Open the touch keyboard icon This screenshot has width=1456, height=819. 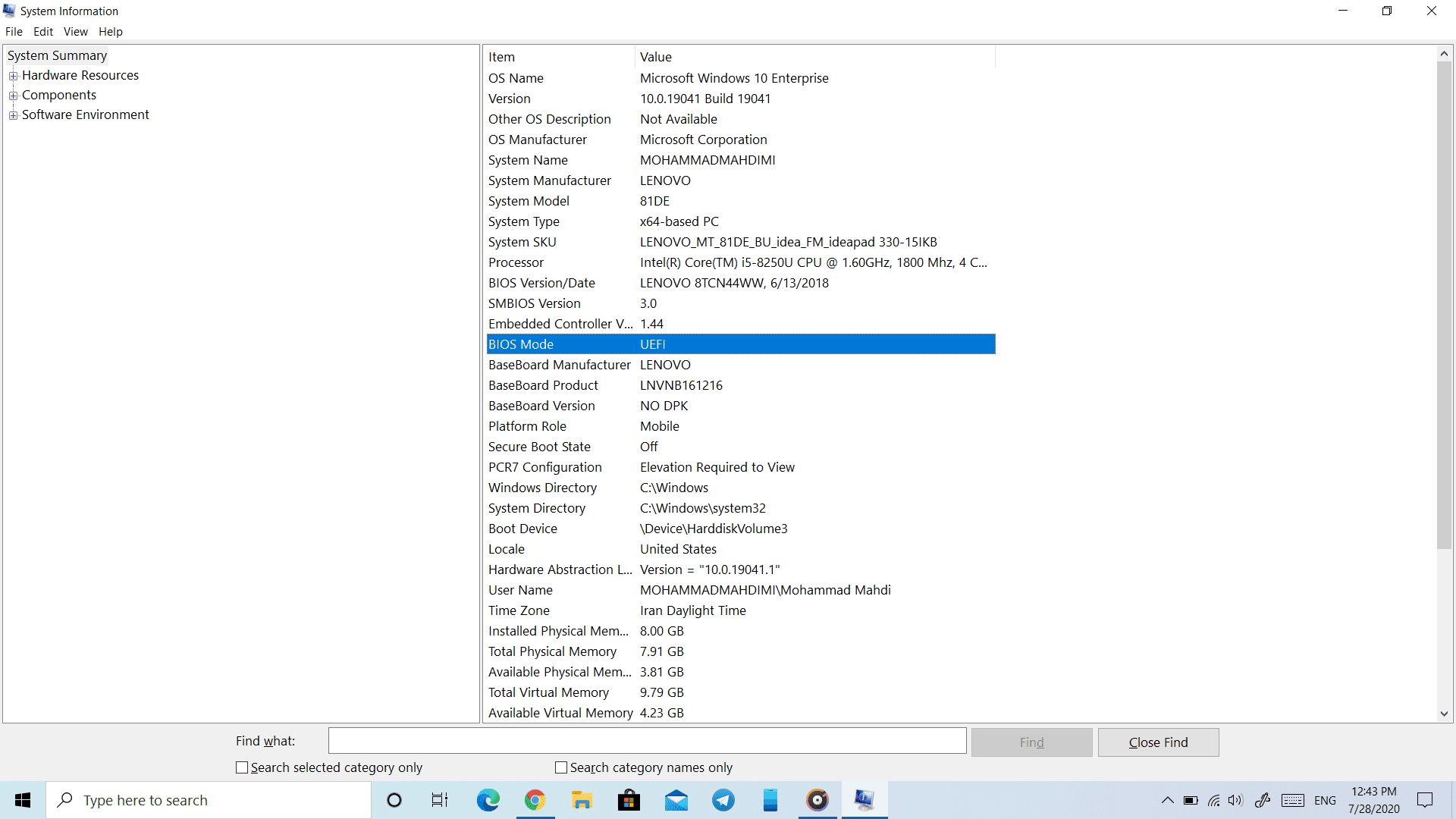[1293, 800]
